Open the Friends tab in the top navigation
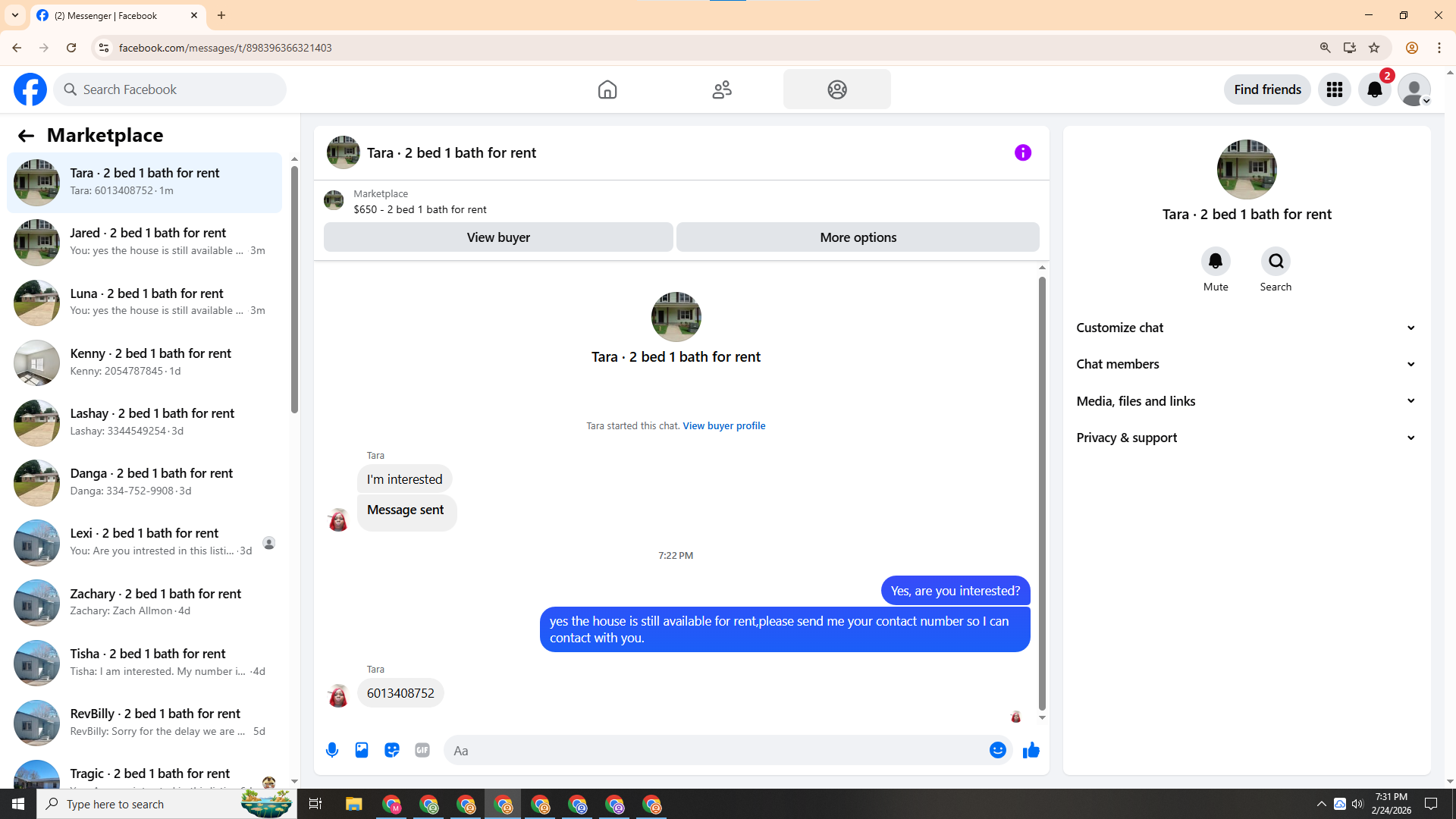The height and width of the screenshot is (819, 1456). coord(722,89)
